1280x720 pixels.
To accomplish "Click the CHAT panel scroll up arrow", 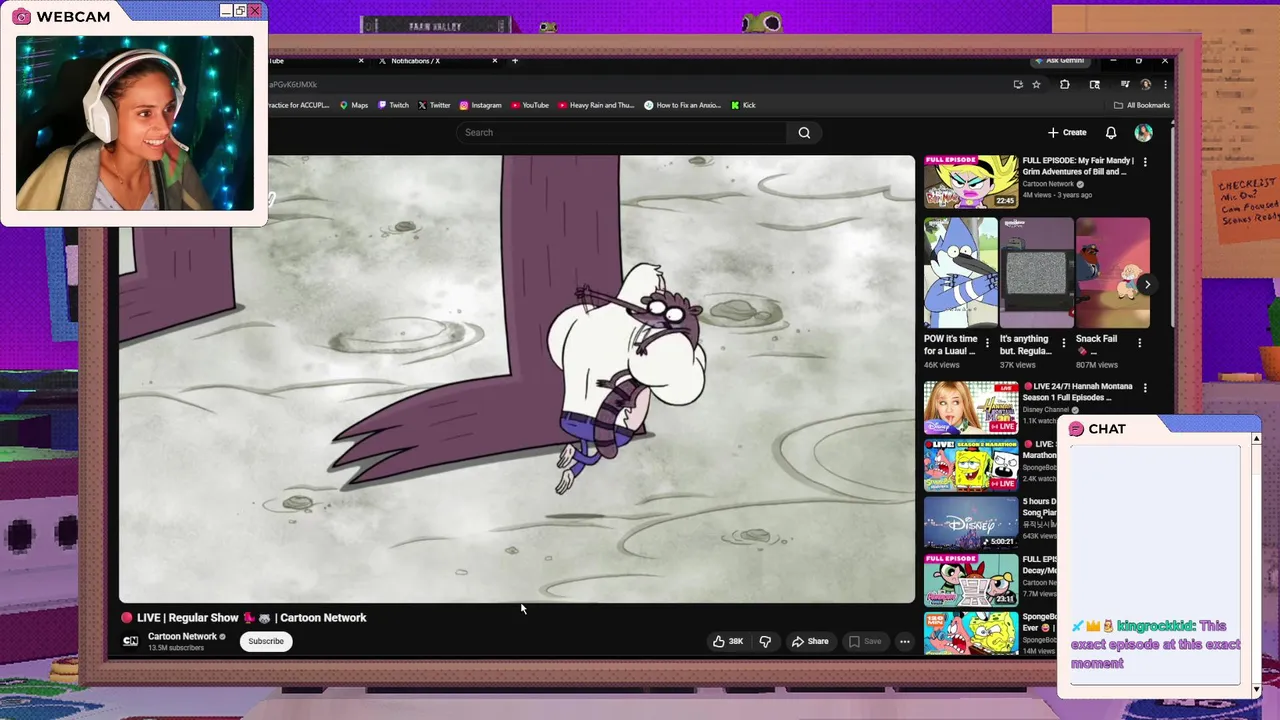I will [x=1256, y=439].
